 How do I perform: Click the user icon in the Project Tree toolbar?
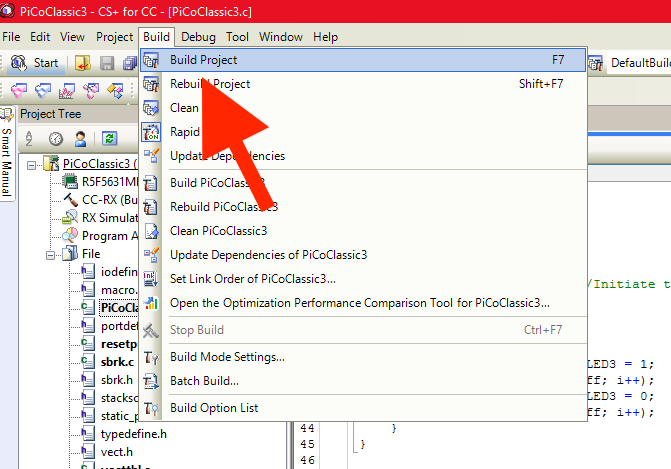coord(80,138)
